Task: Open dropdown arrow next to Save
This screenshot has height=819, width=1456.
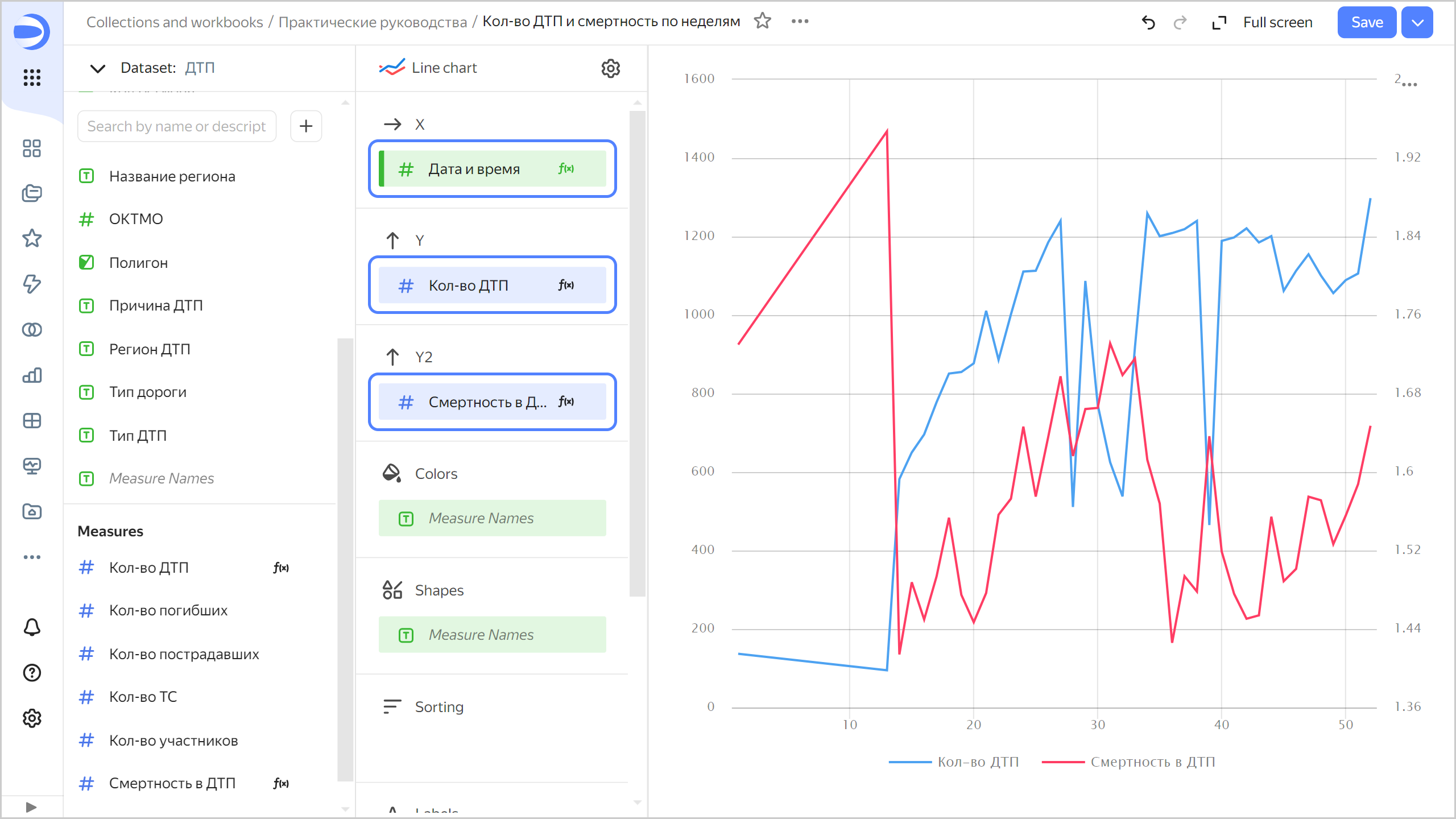Action: (x=1417, y=23)
